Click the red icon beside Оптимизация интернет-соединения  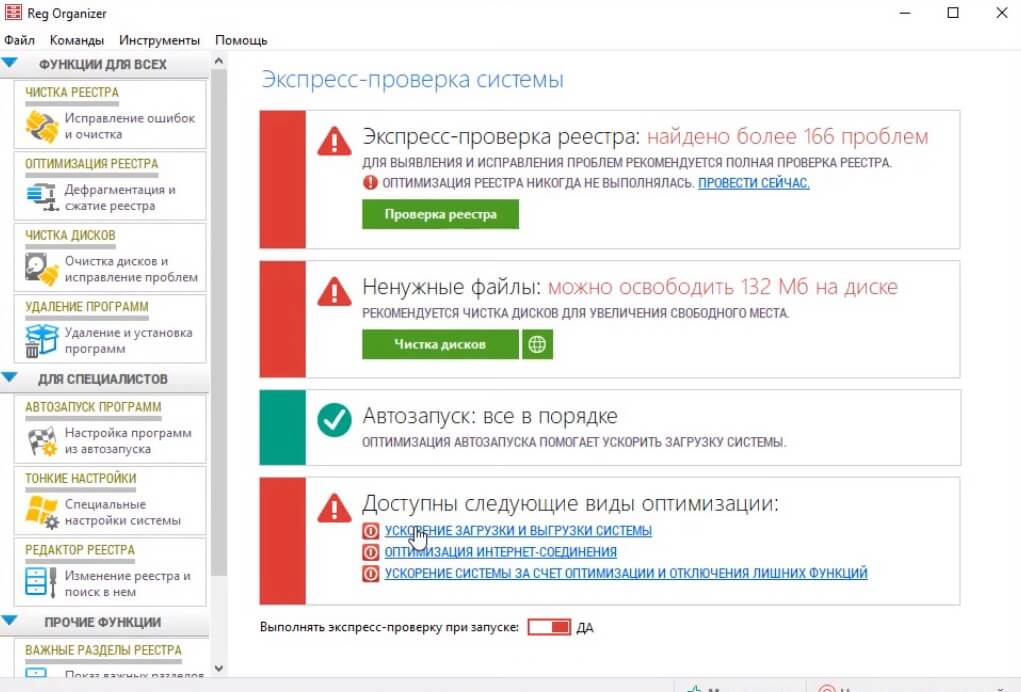(x=371, y=553)
